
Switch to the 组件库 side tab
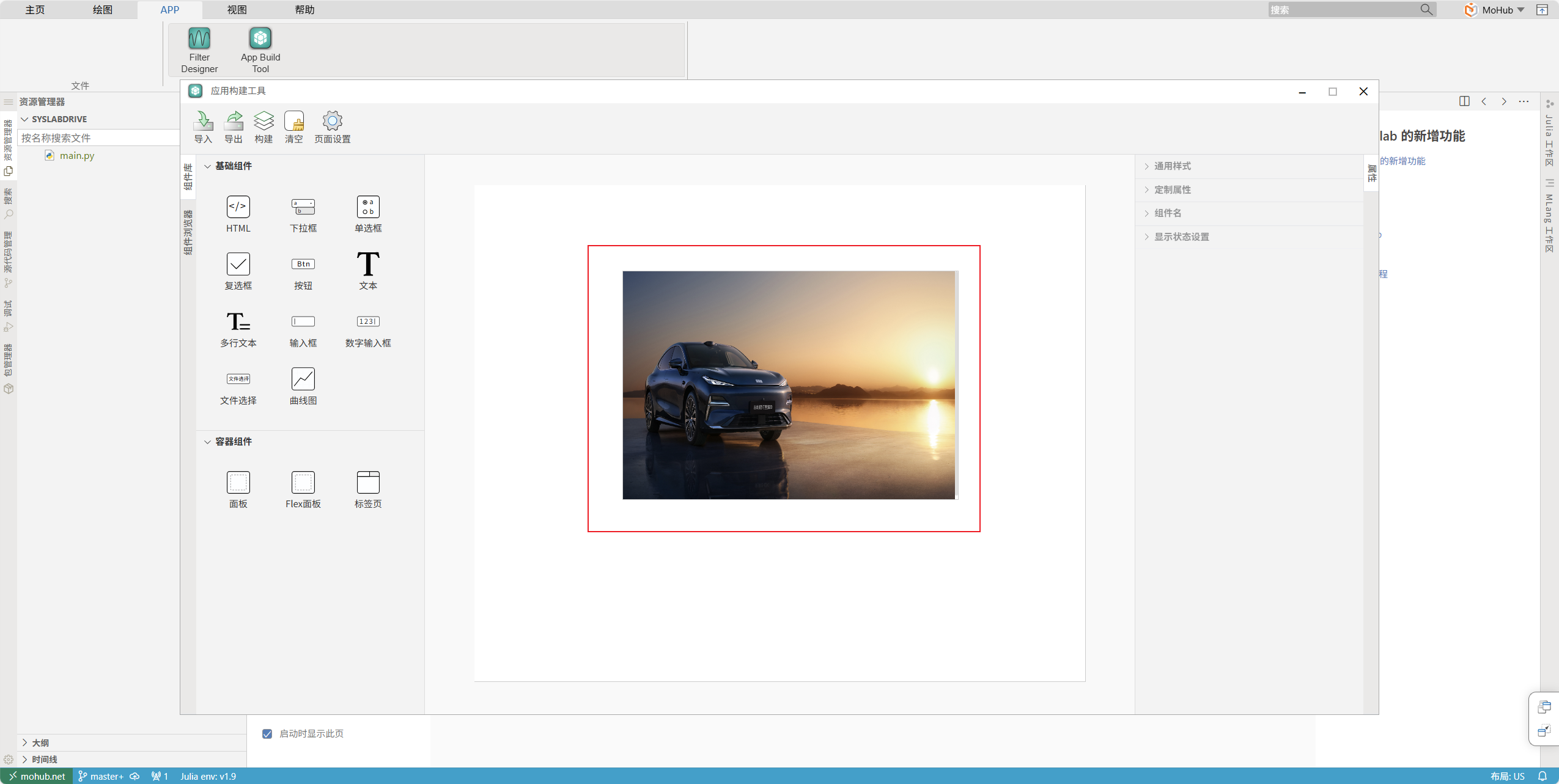coord(188,177)
